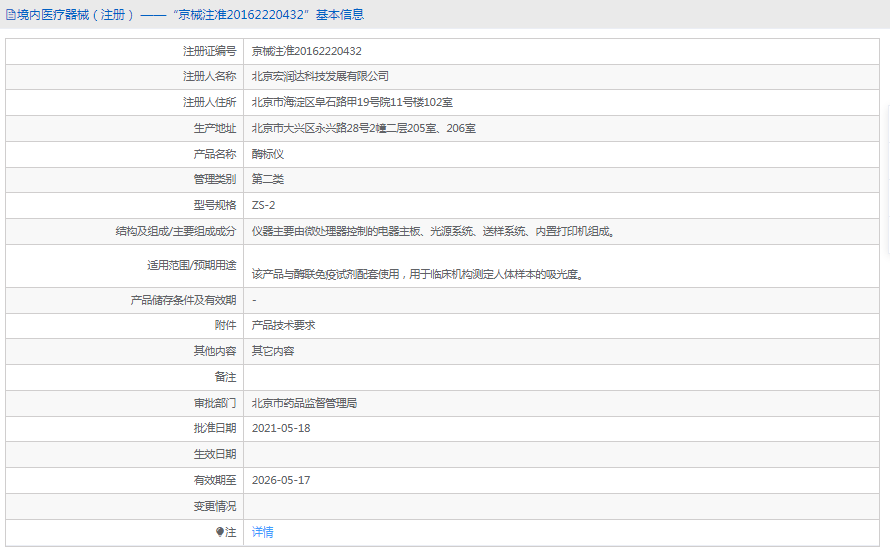The width and height of the screenshot is (890, 555).
Task: Click the structure composition description text
Action: click(434, 232)
